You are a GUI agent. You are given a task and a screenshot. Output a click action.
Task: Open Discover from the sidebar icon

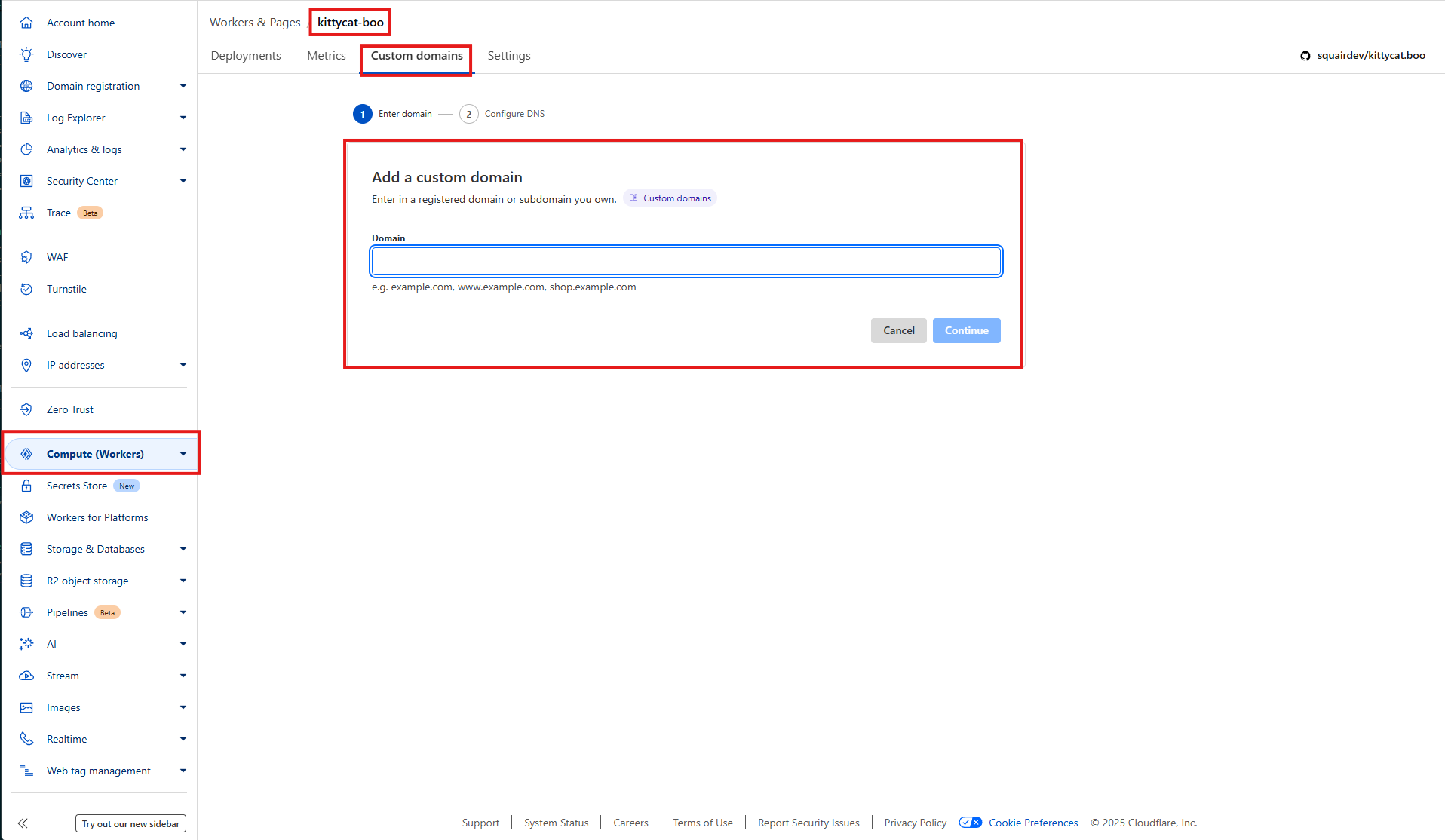(26, 54)
